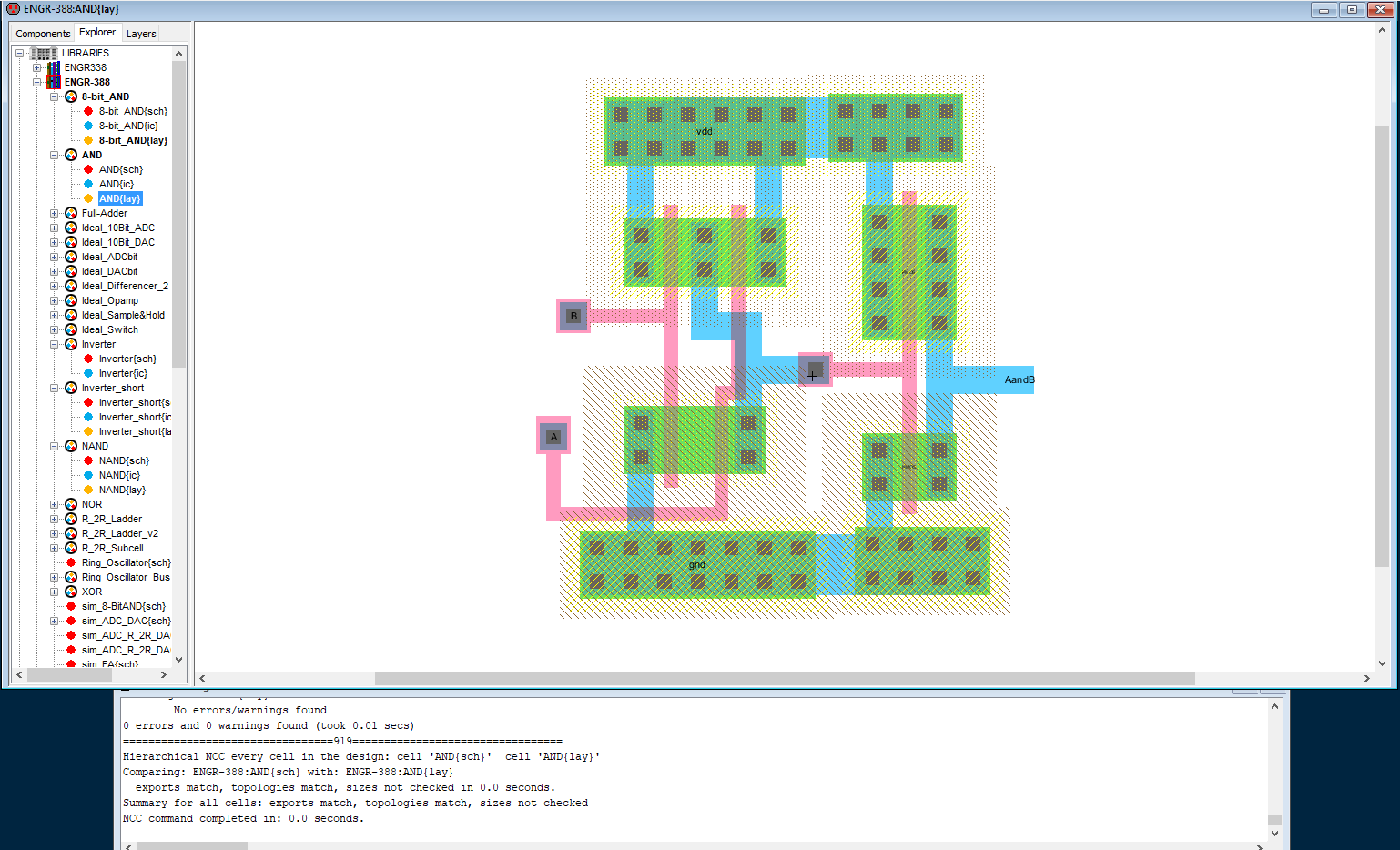
Task: Click the layout canvas scroll-right arrow
Action: tap(1366, 678)
